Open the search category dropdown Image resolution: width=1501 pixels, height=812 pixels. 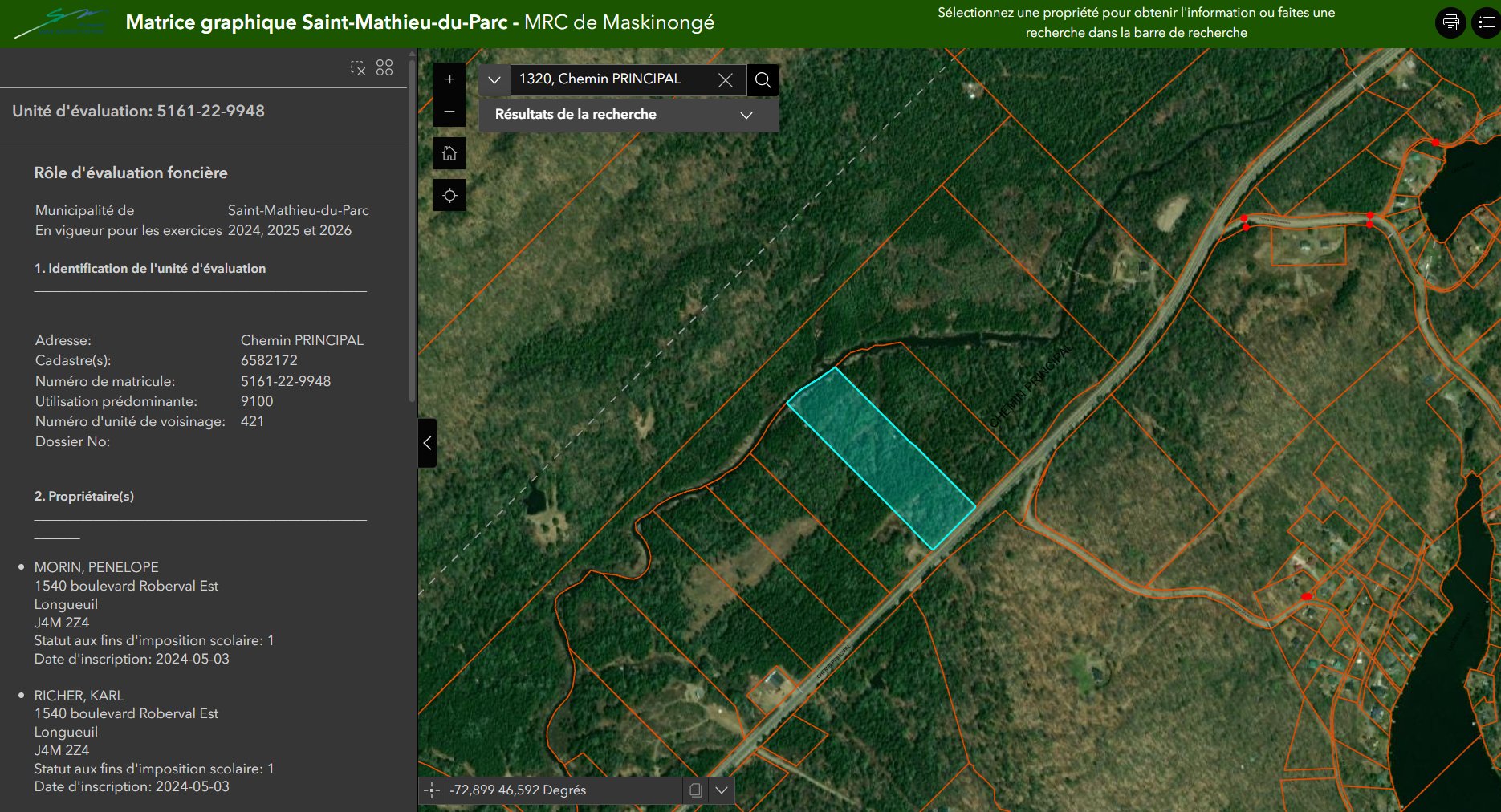pyautogui.click(x=493, y=80)
